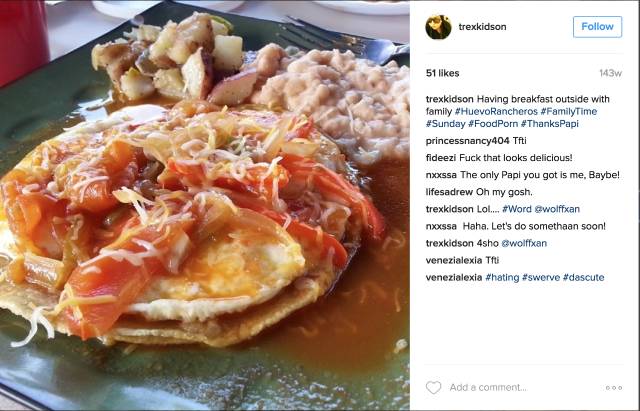
Task: Open the #Sunday hashtag
Action: [445, 124]
